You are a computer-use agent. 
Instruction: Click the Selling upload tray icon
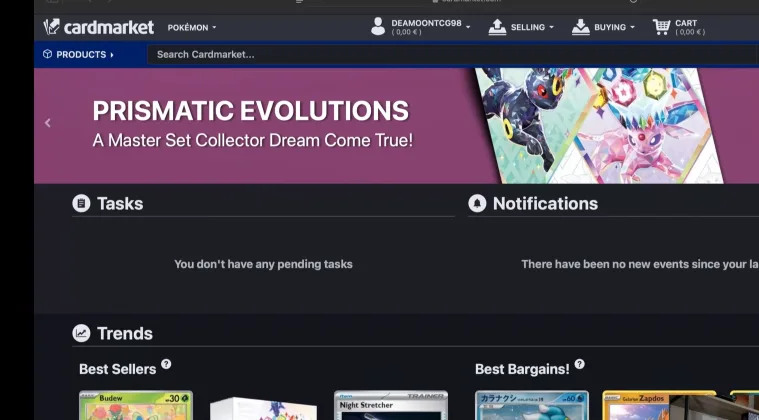point(497,27)
